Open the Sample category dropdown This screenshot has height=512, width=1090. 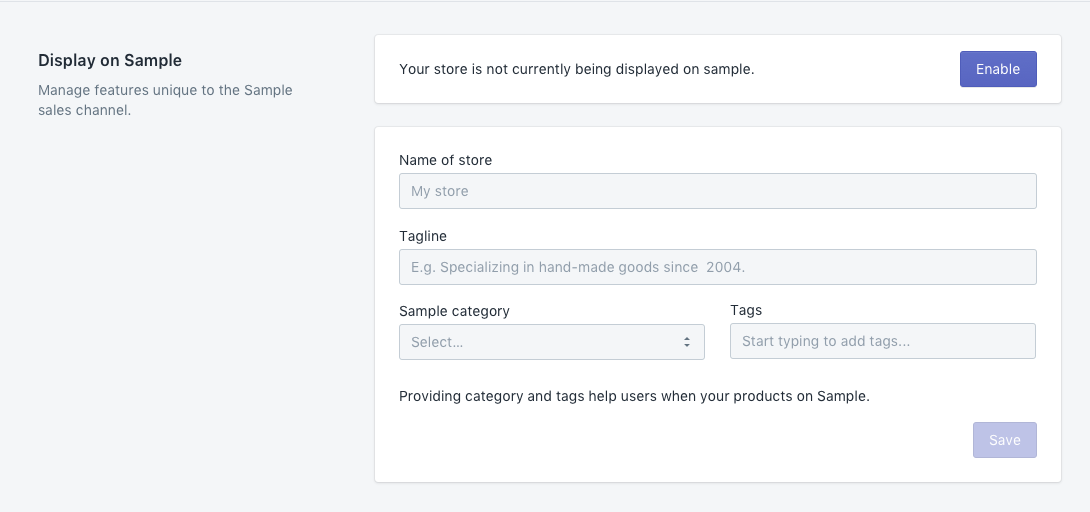tap(551, 342)
